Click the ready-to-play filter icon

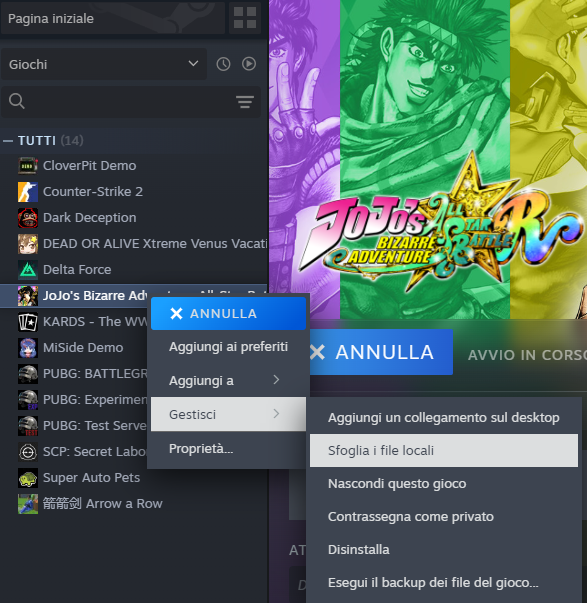click(249, 64)
